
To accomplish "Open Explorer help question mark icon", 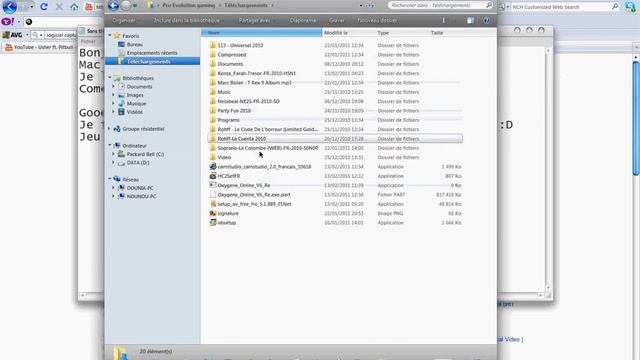I will coord(486,20).
